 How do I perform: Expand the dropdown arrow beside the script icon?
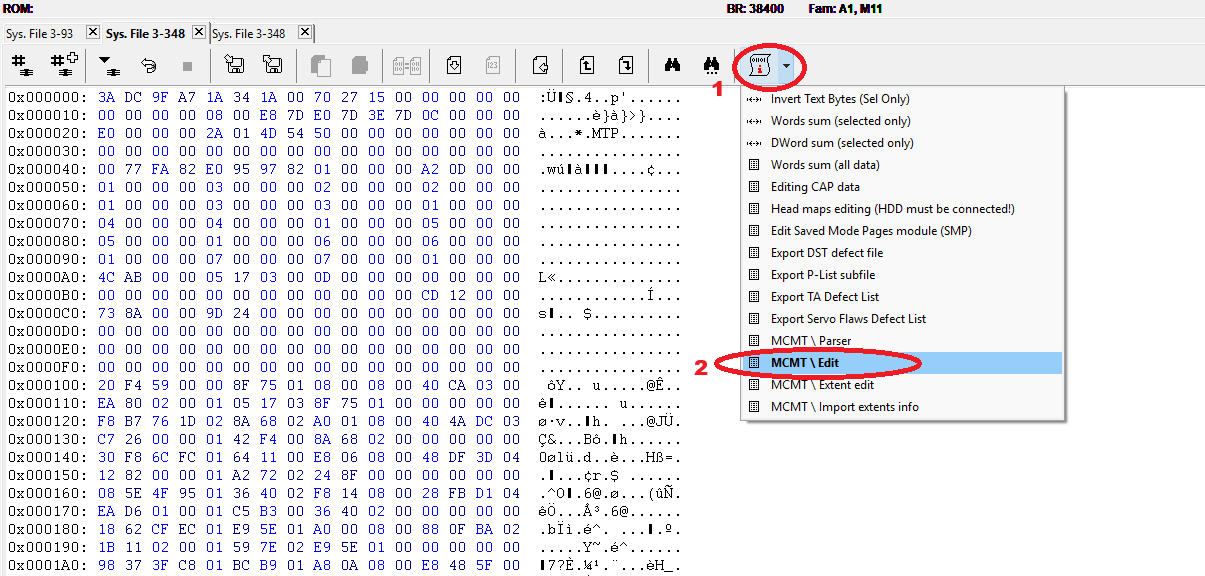[x=787, y=66]
